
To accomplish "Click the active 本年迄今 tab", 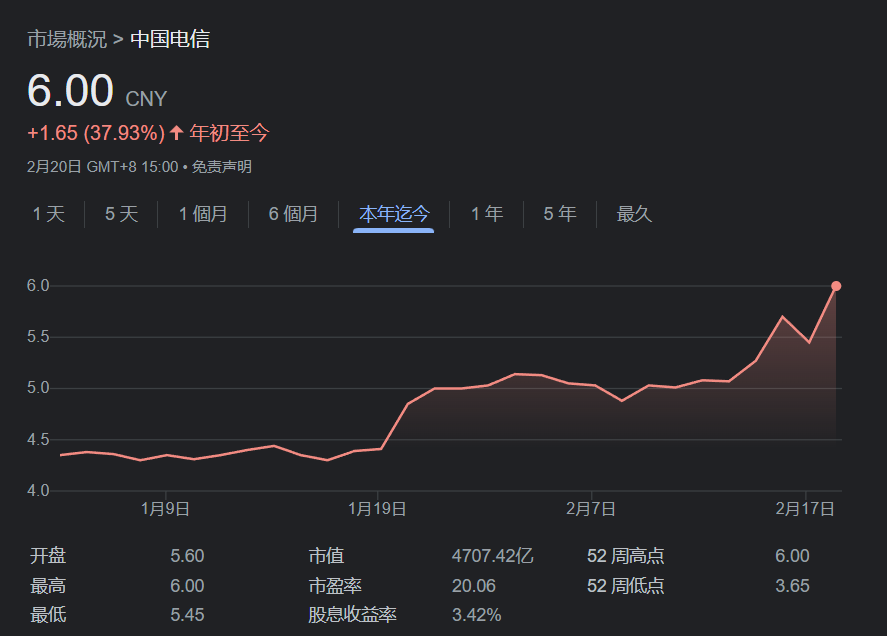I will pyautogui.click(x=393, y=214).
